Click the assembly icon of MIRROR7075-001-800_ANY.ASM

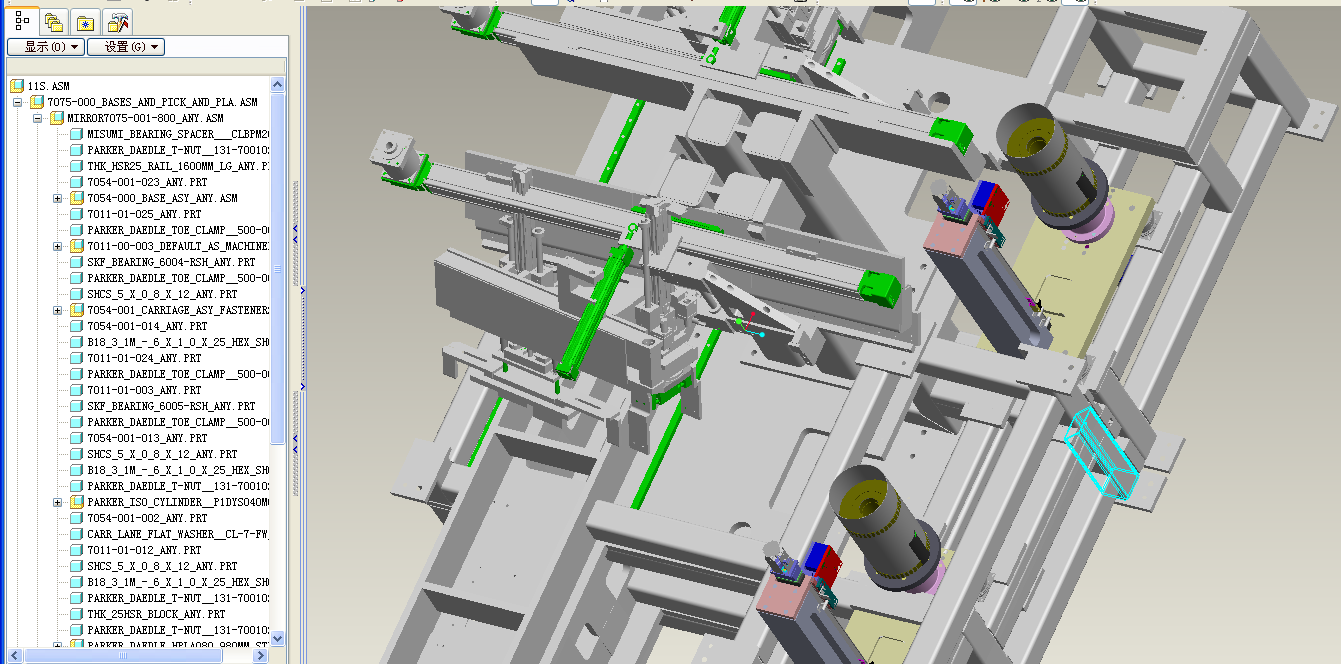[x=57, y=118]
